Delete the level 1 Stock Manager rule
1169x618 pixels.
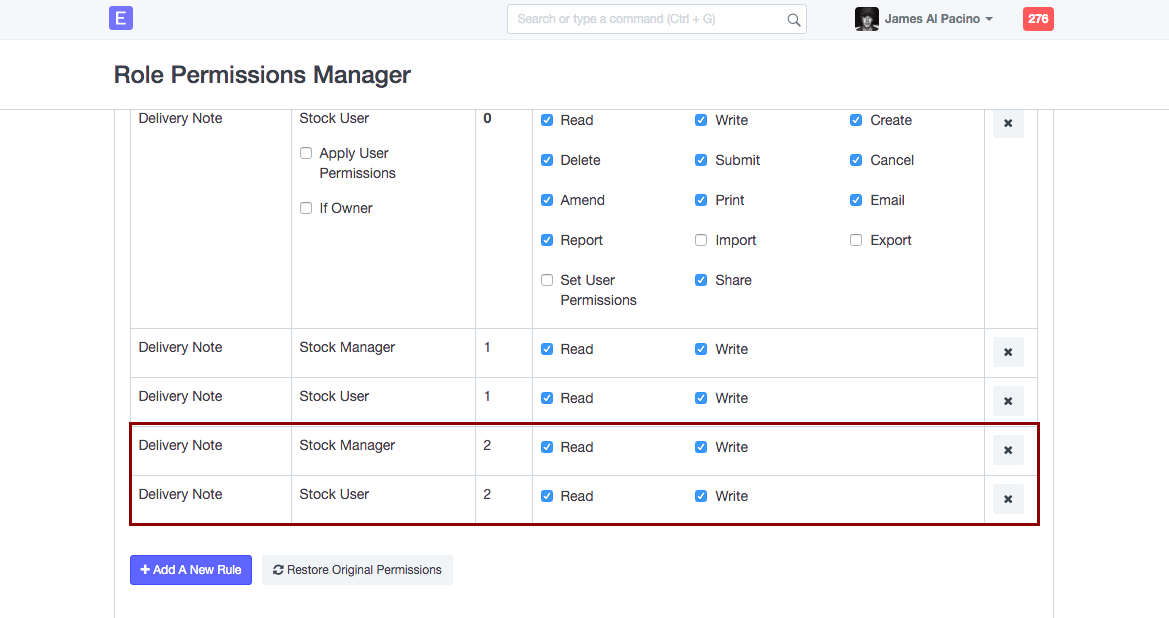pyautogui.click(x=1008, y=352)
